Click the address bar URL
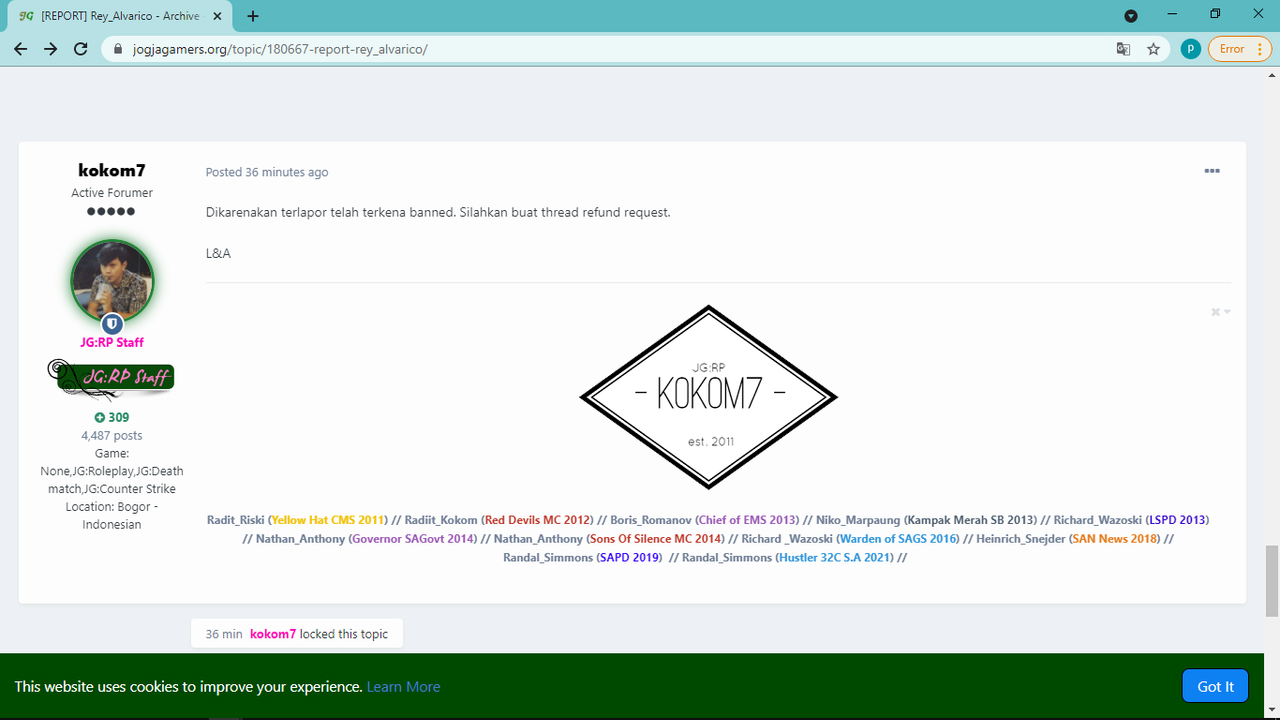This screenshot has width=1280, height=720. (x=280, y=49)
